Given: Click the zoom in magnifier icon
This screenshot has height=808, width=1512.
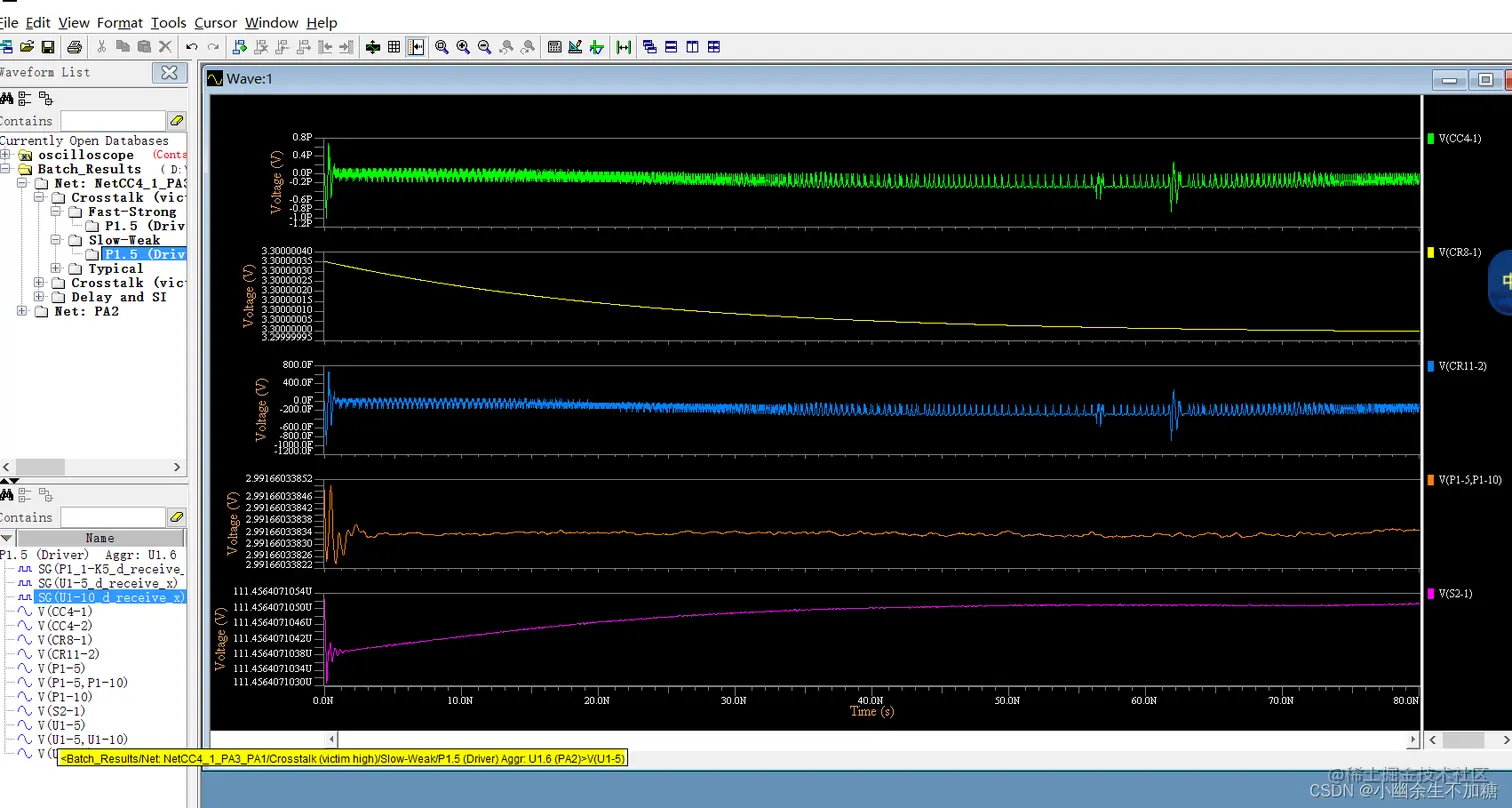Looking at the screenshot, I should tap(463, 47).
